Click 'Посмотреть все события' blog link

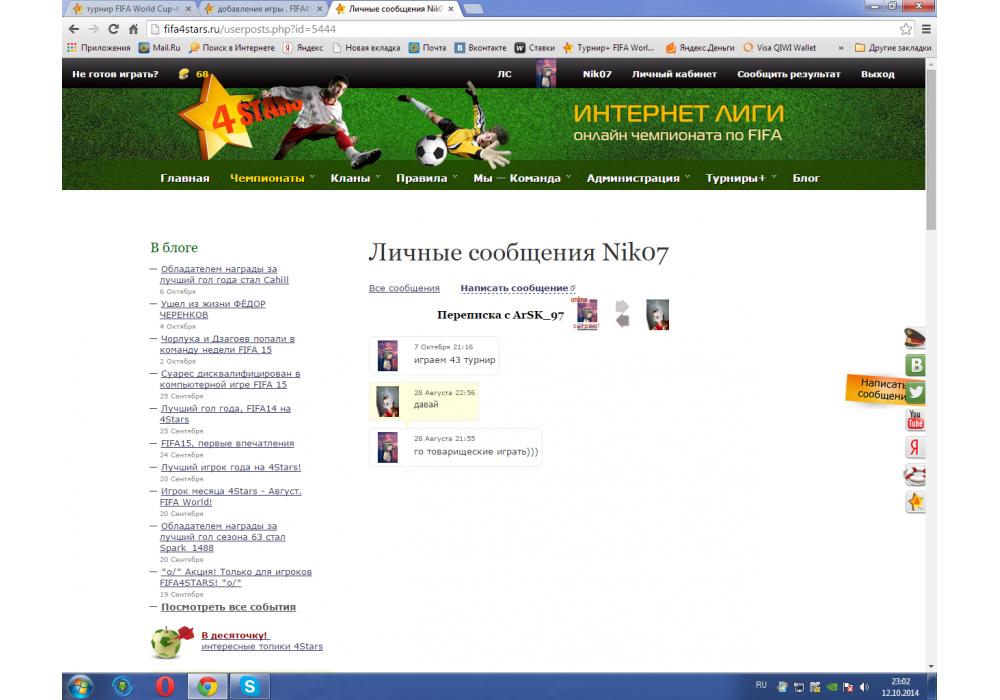pyautogui.click(x=228, y=607)
